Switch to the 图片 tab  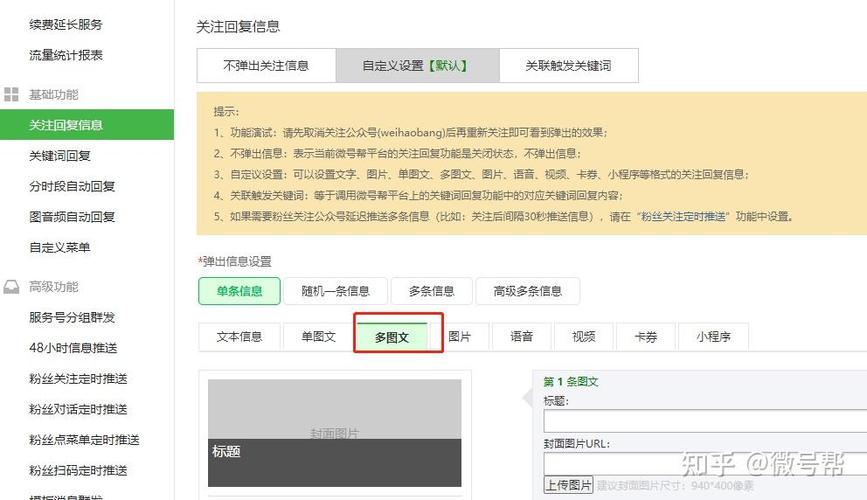(x=459, y=336)
